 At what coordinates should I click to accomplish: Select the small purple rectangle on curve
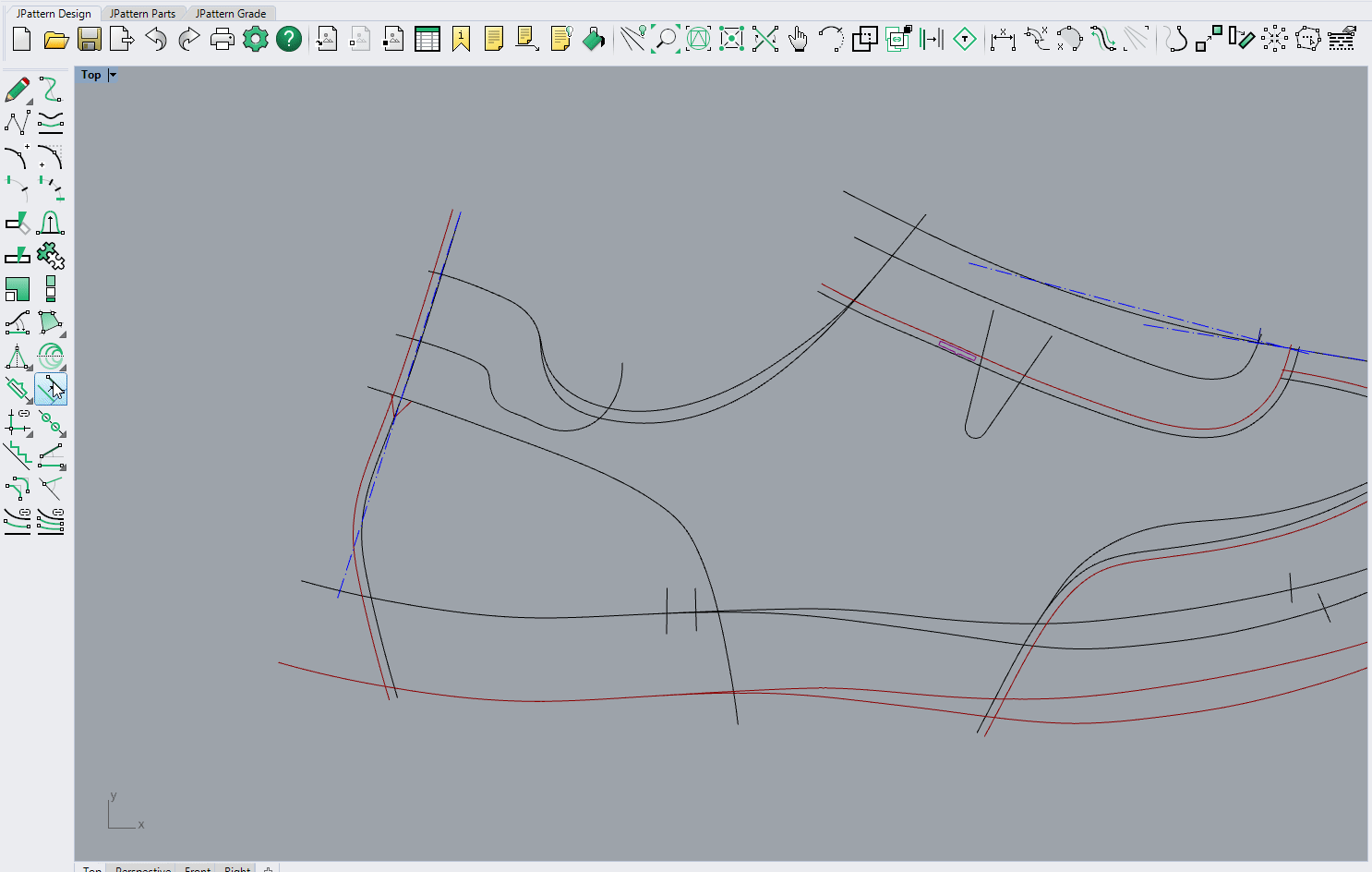(x=957, y=351)
